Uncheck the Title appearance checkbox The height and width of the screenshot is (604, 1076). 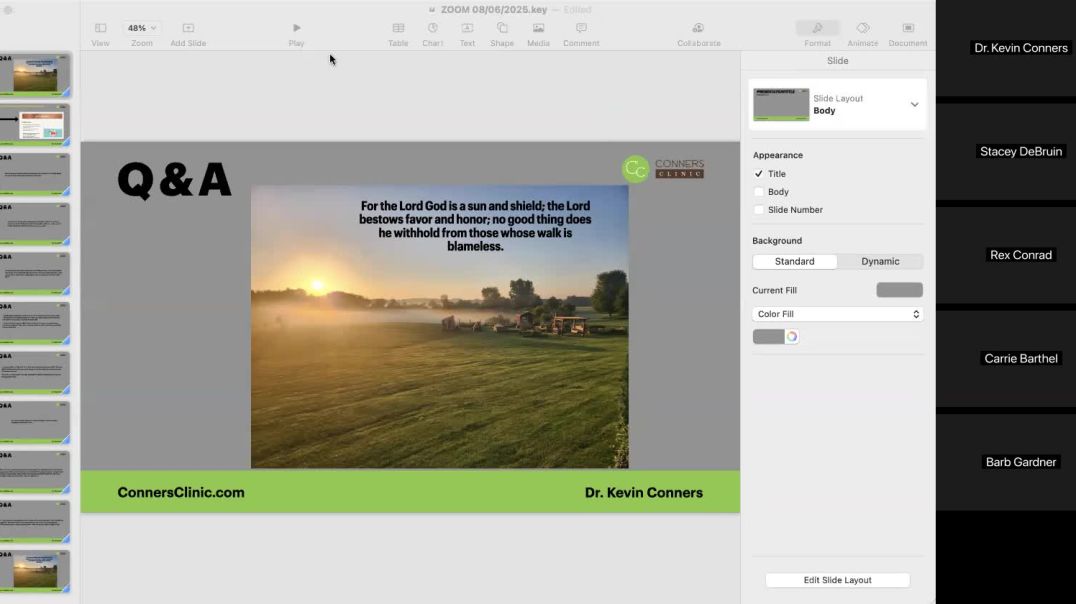tap(758, 174)
